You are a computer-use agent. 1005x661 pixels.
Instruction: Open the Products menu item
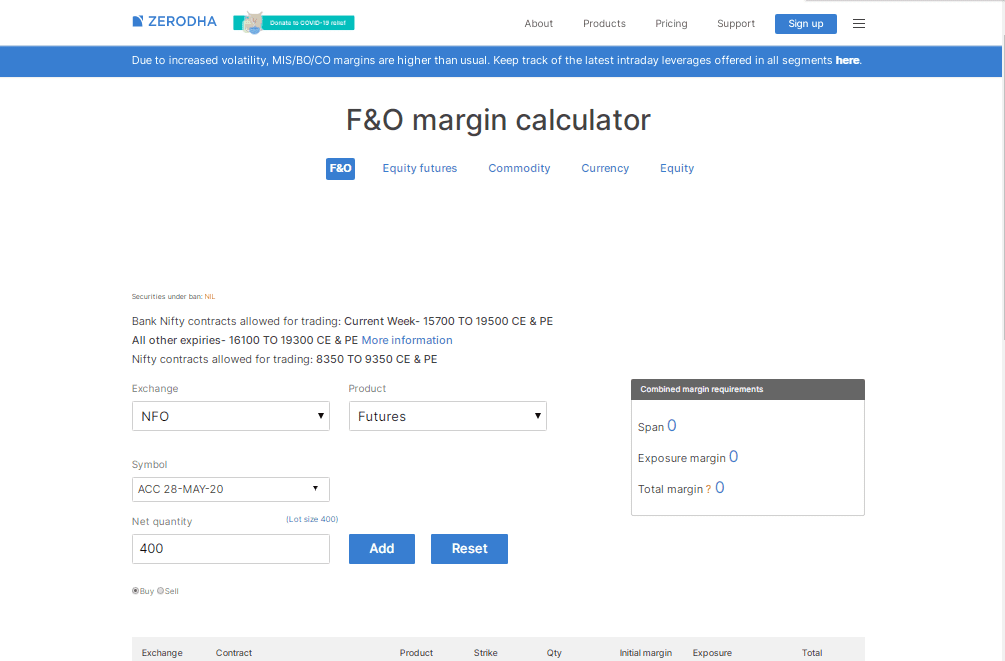pos(604,24)
